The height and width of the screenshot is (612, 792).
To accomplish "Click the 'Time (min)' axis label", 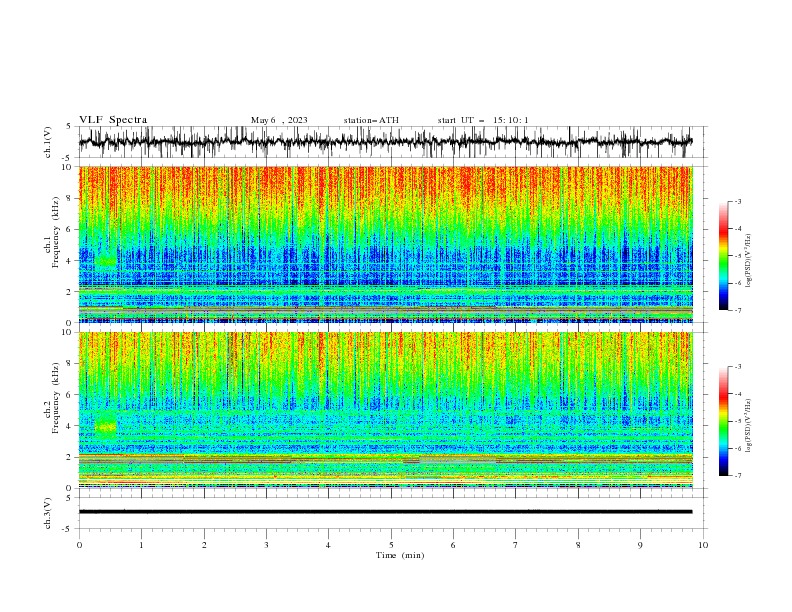I will click(x=400, y=555).
